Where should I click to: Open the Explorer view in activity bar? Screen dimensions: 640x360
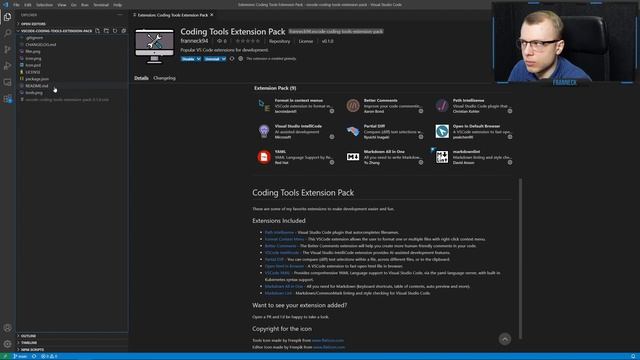(x=7, y=17)
